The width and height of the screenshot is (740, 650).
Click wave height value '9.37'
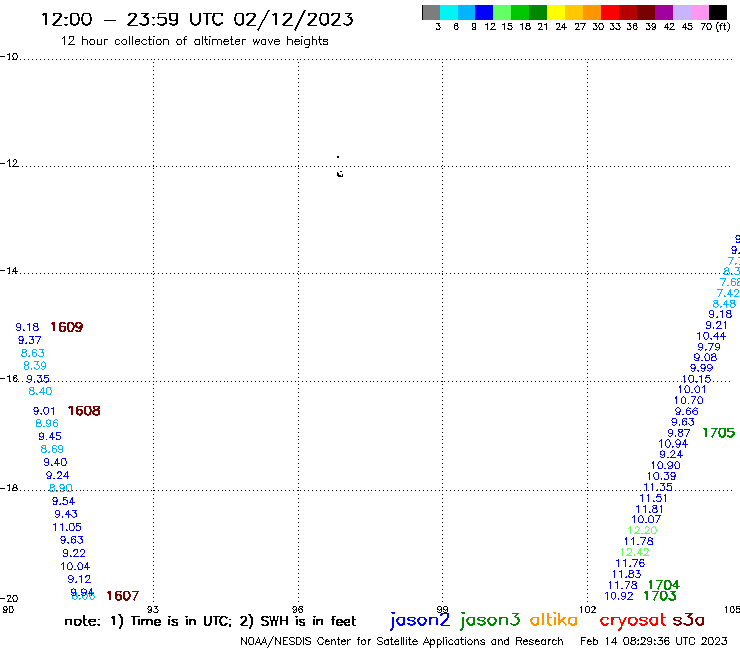[30, 340]
